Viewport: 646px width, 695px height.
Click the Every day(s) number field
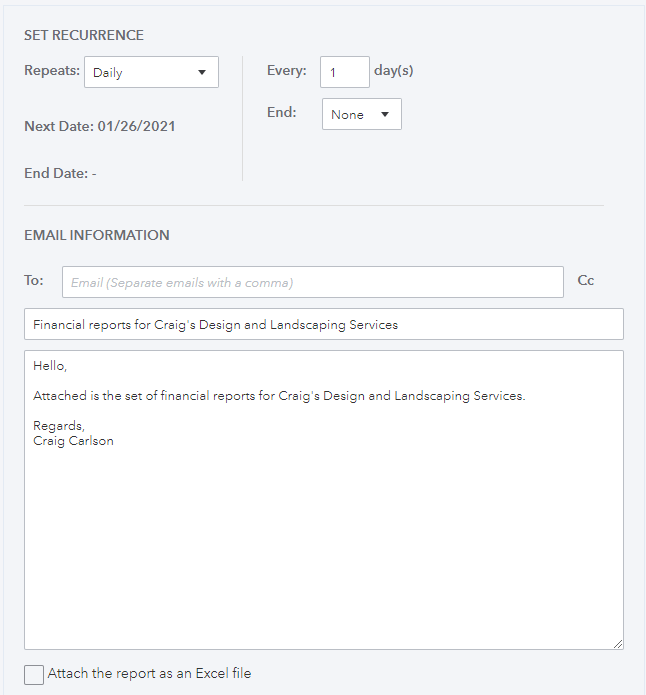coord(345,72)
